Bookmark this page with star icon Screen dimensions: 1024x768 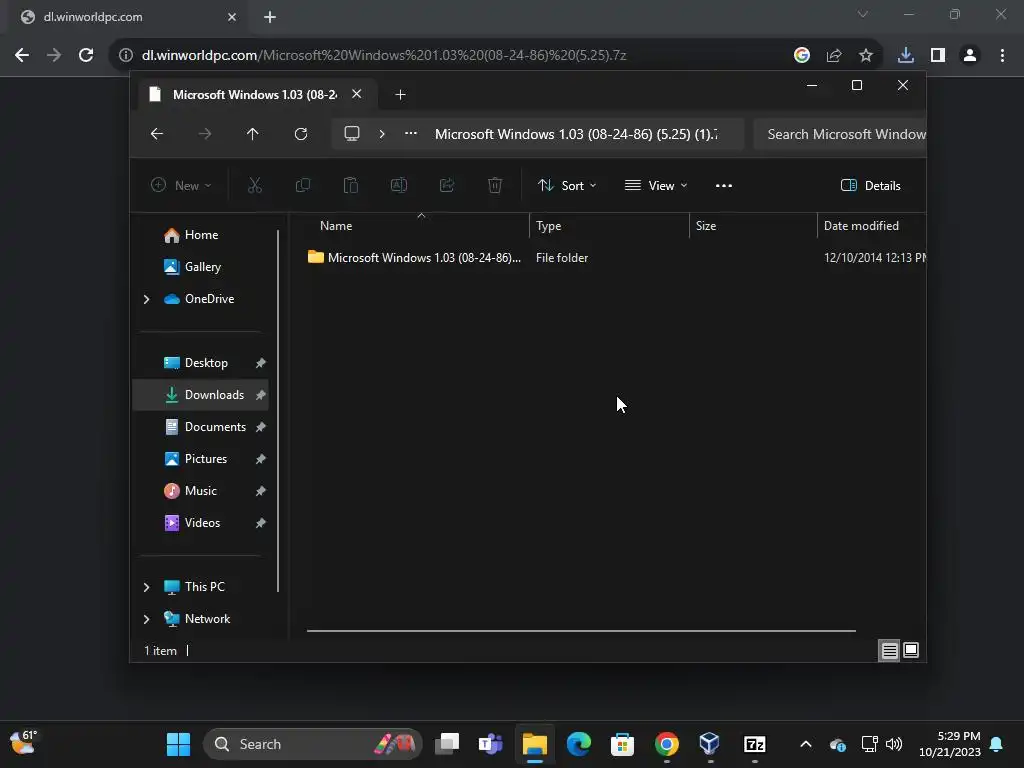point(866,56)
